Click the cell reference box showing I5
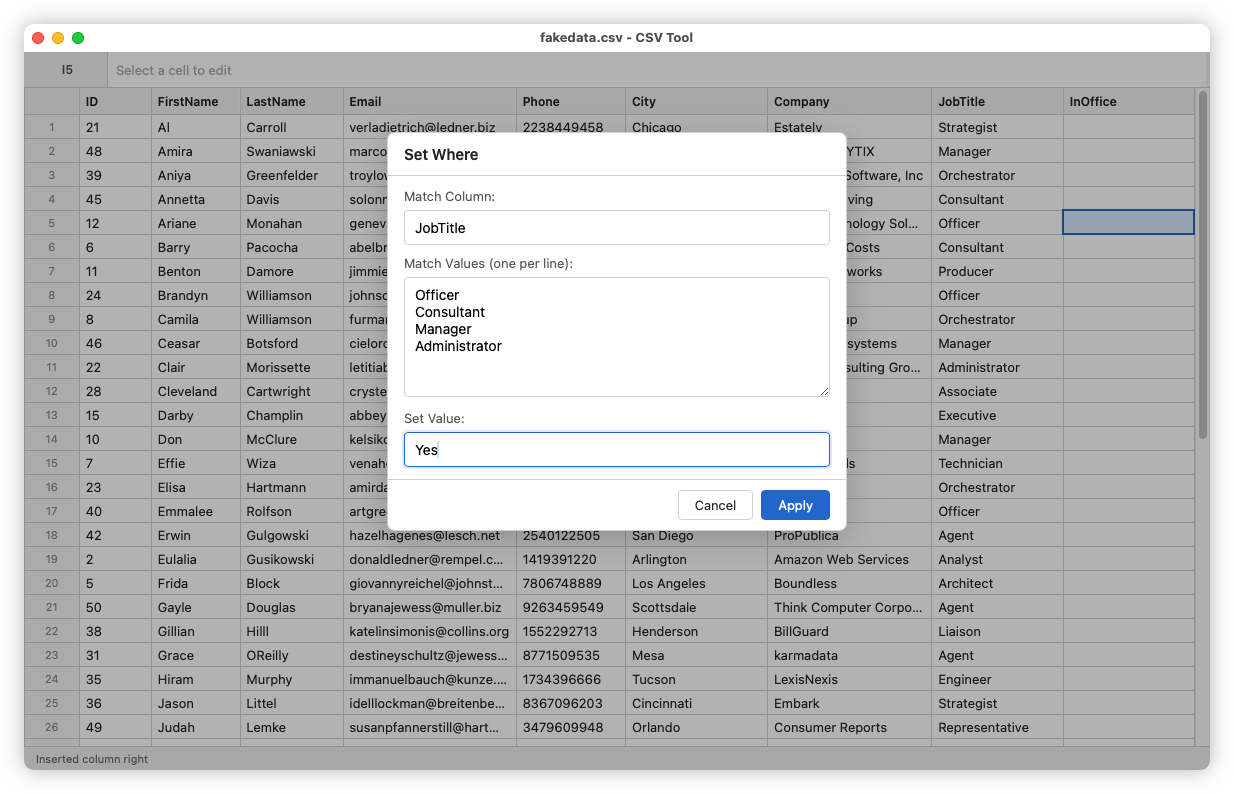 [65, 69]
